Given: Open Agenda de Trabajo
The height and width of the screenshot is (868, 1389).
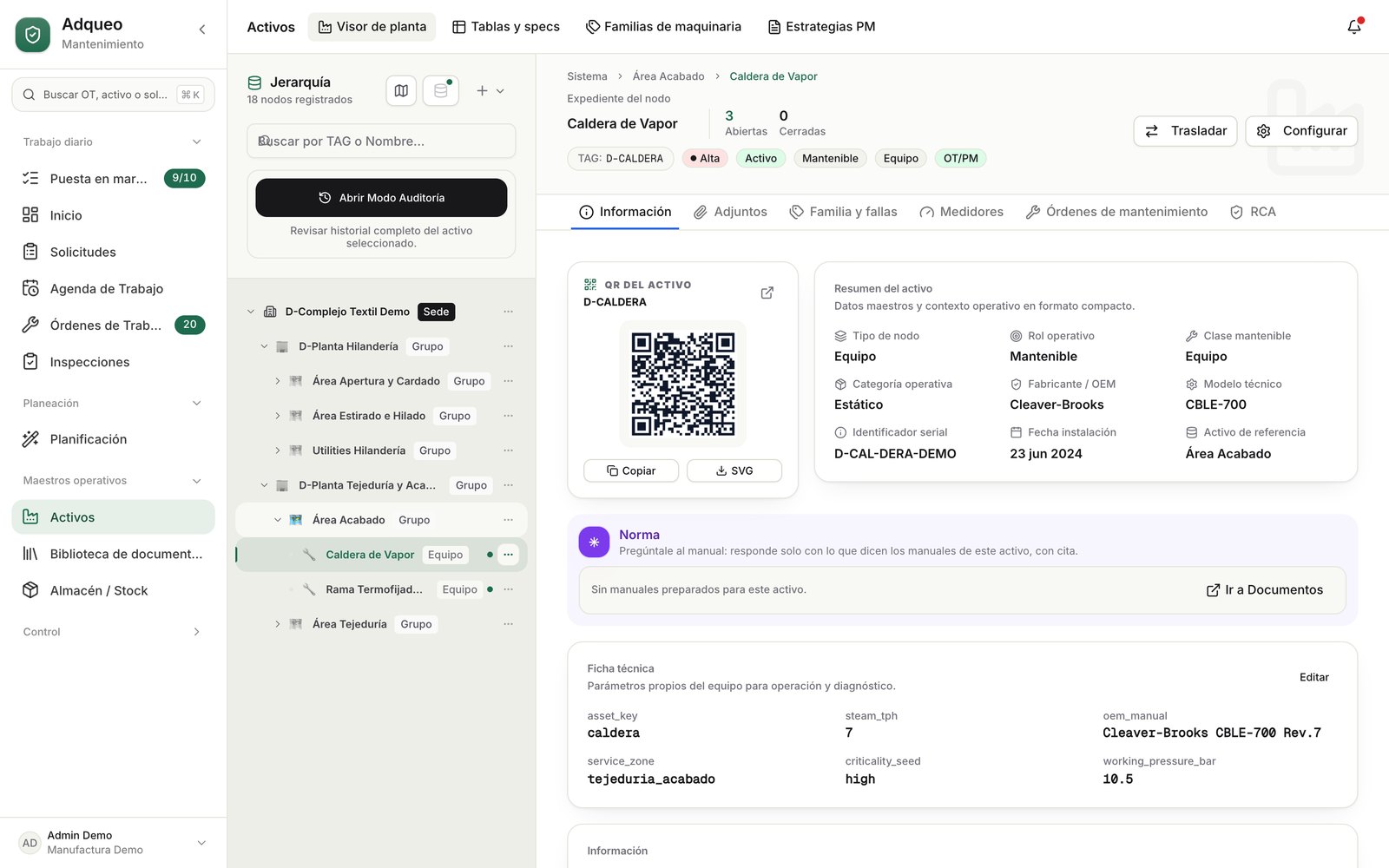Looking at the screenshot, I should pyautogui.click(x=113, y=288).
